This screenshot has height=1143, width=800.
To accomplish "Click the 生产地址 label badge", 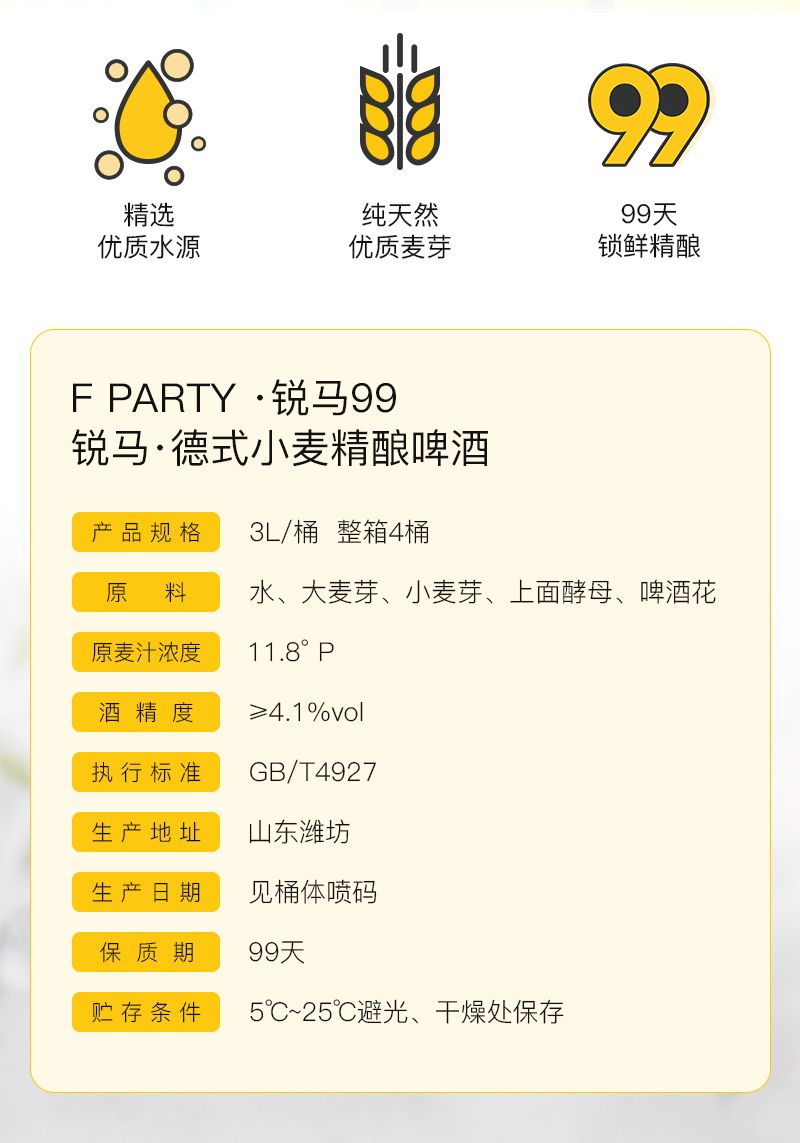I will tap(146, 832).
